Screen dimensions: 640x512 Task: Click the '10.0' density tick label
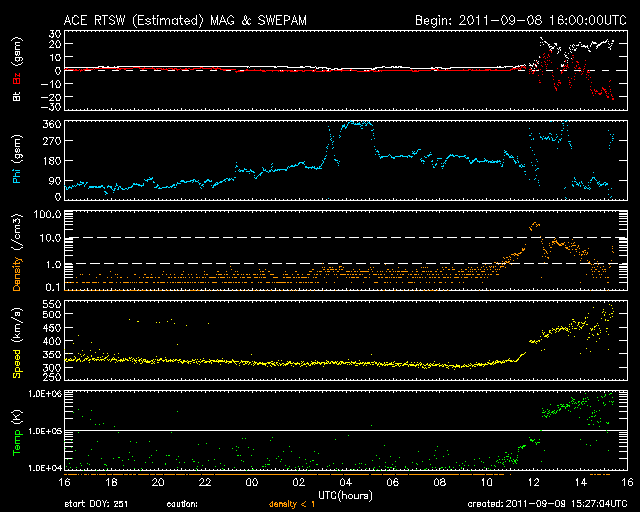tap(50, 238)
